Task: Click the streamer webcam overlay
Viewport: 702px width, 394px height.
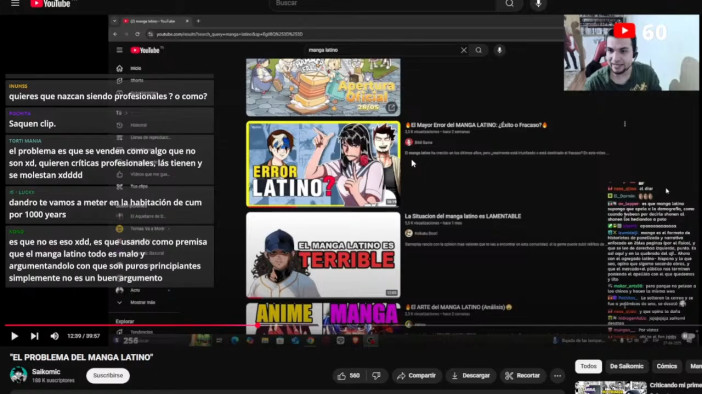Action: [x=631, y=53]
